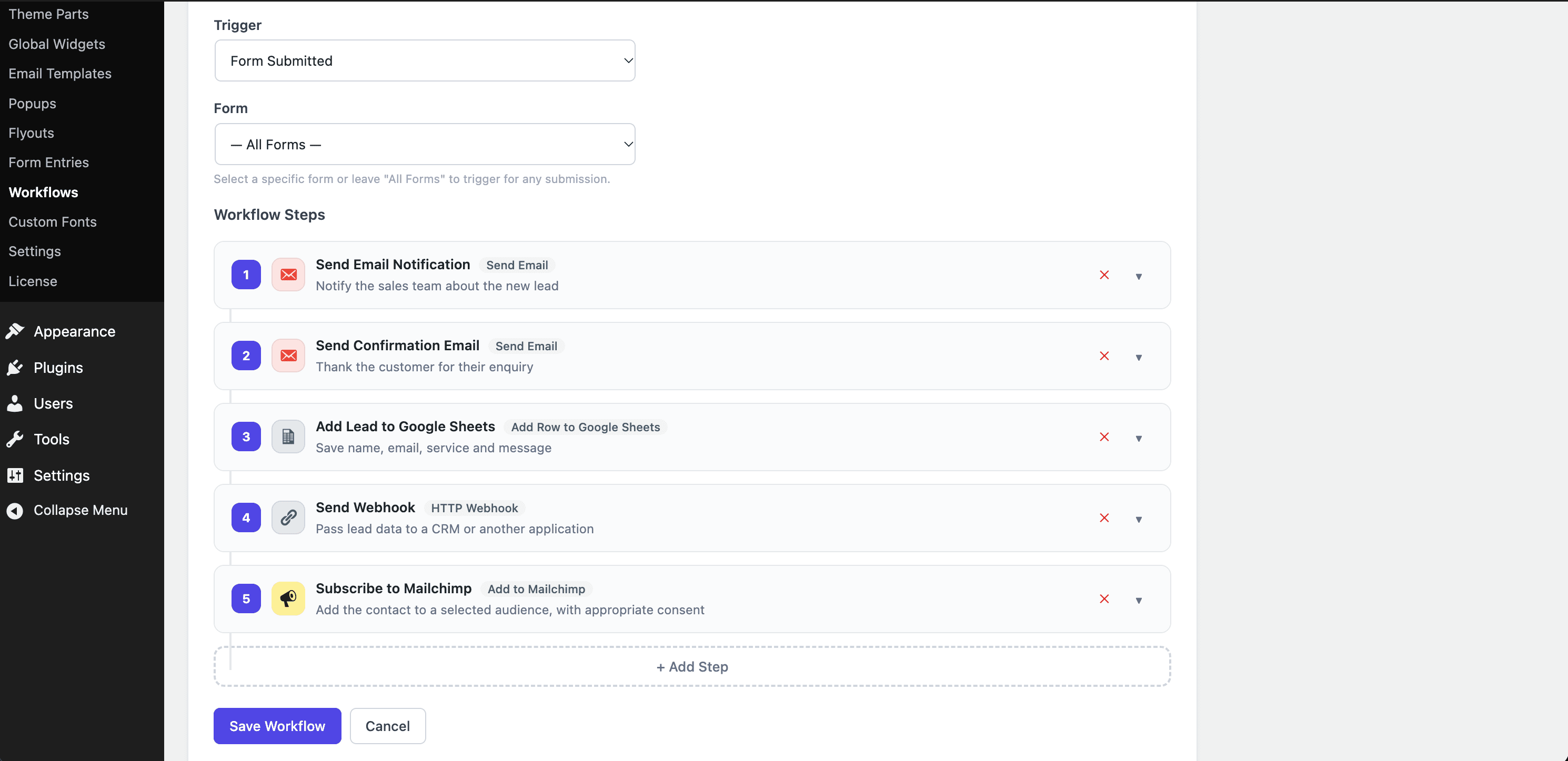Cancel workflow editing
This screenshot has height=761, width=1568.
coord(388,726)
